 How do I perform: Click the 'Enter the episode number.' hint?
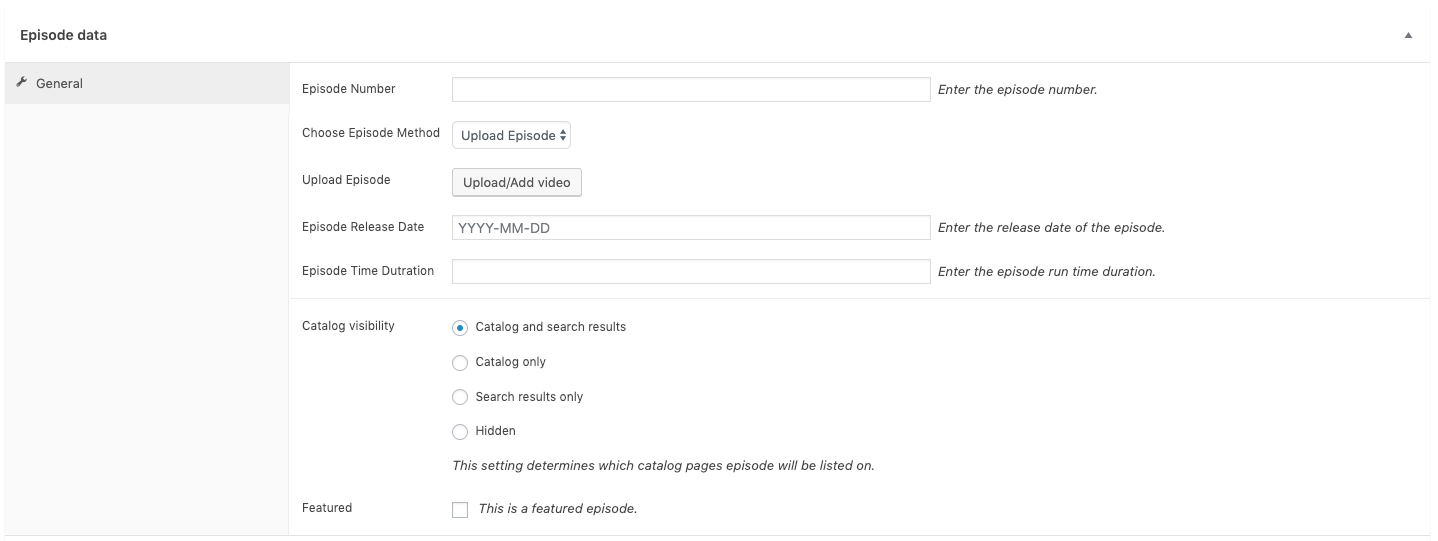click(1017, 89)
